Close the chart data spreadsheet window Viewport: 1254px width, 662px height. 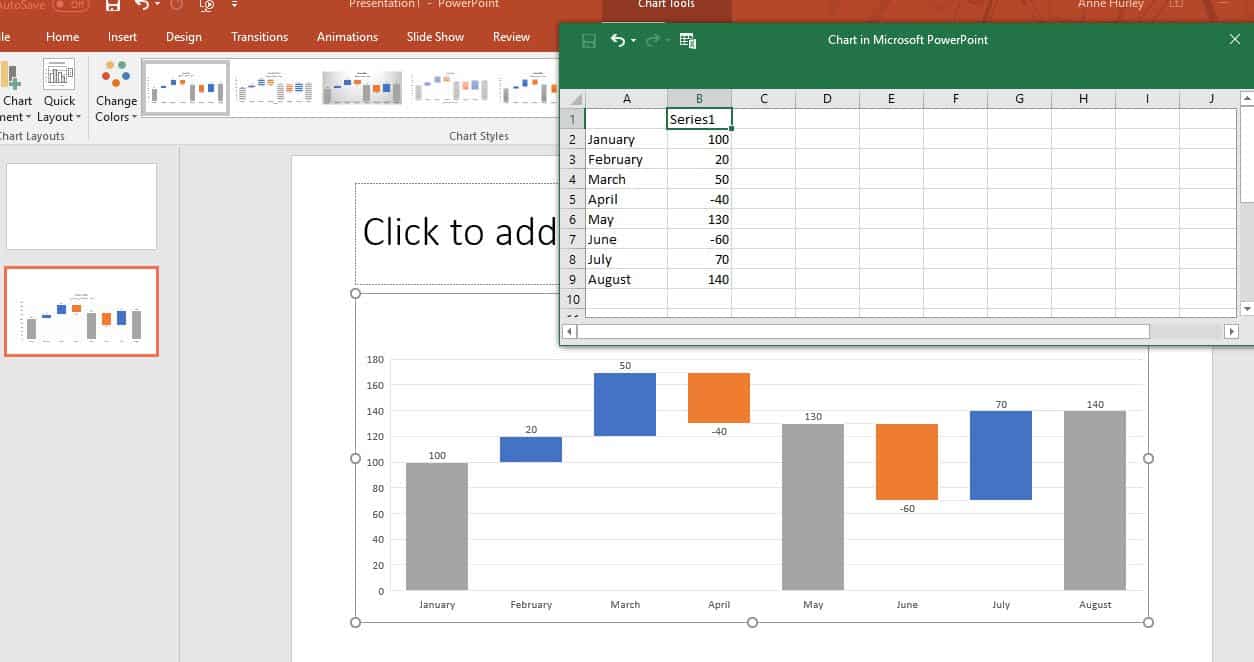tap(1234, 39)
